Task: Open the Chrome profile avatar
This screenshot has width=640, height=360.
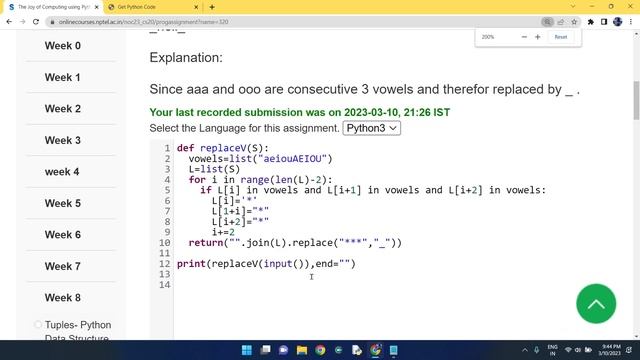Action: tap(618, 22)
